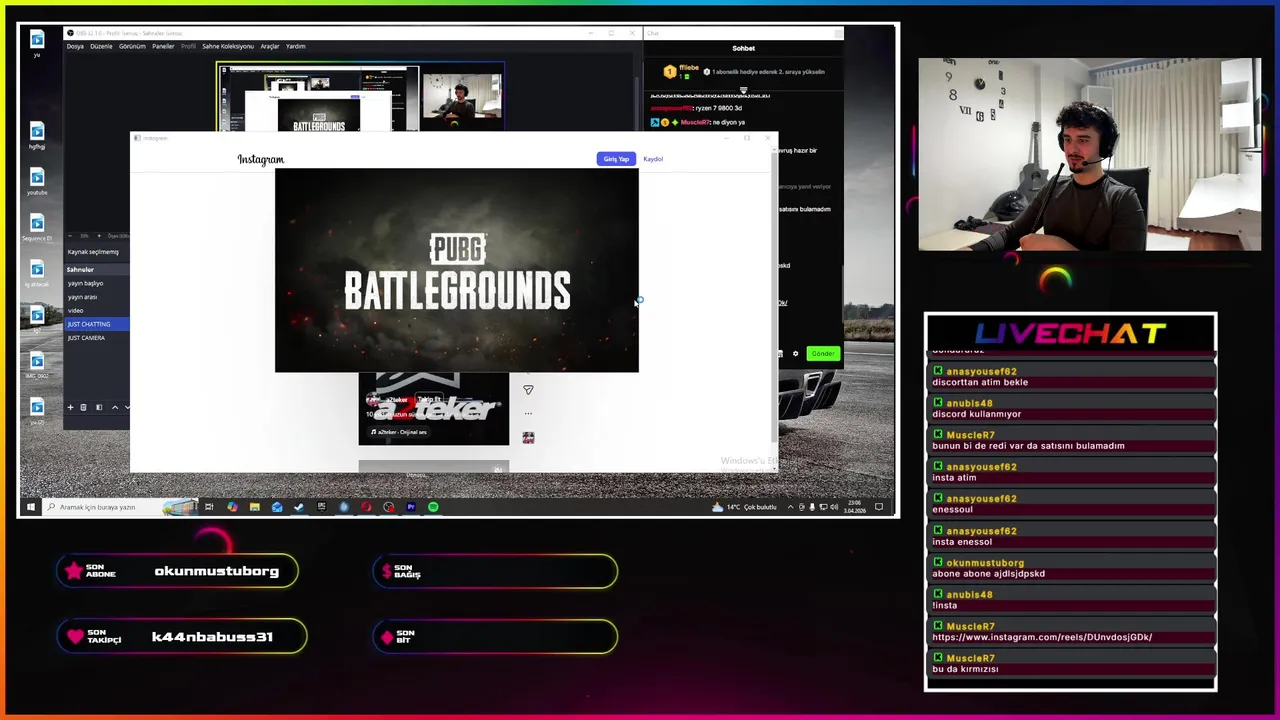Click the webcam source in OBS preview

(461, 98)
